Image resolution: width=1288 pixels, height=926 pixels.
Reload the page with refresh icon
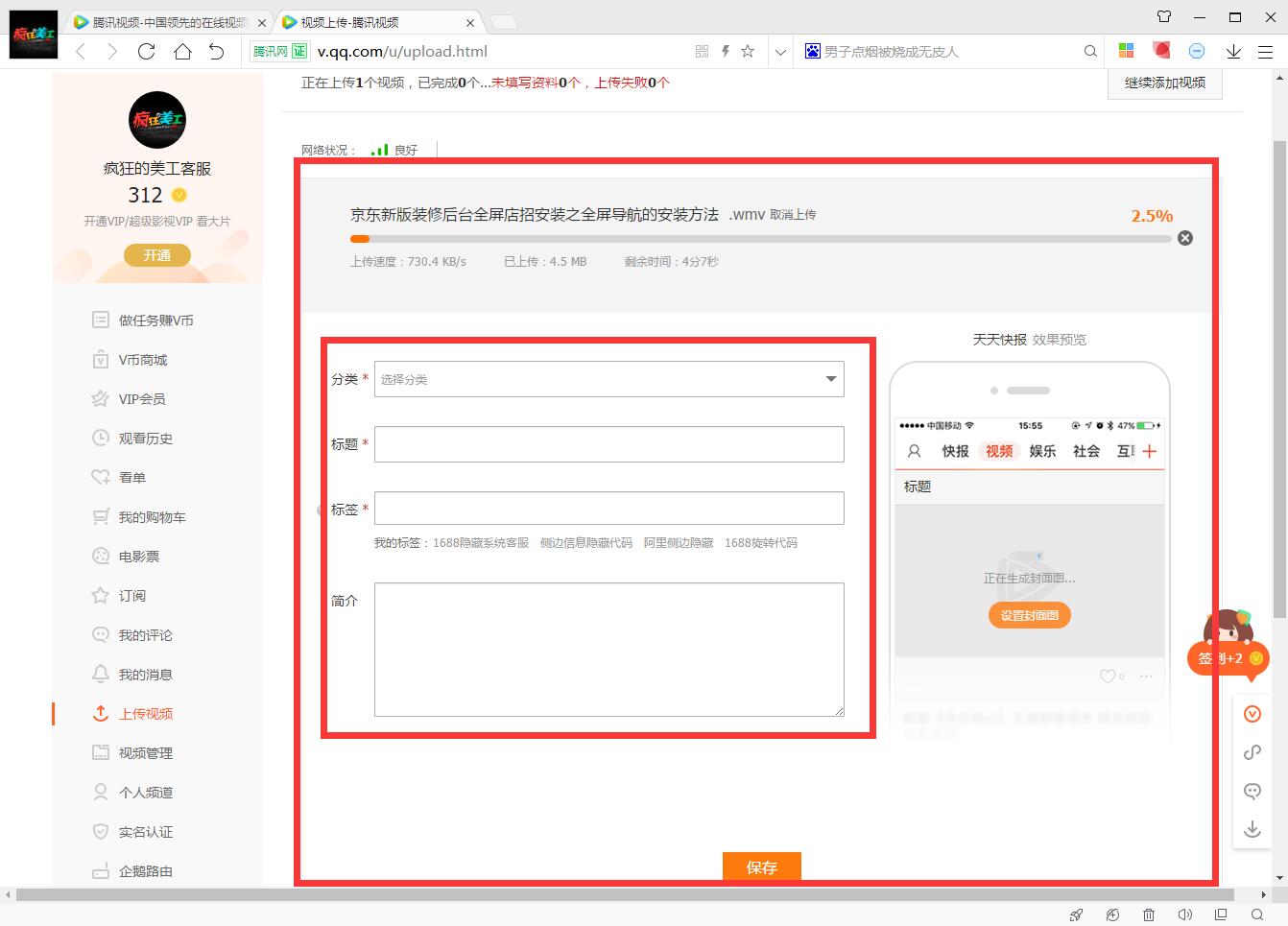click(x=147, y=52)
